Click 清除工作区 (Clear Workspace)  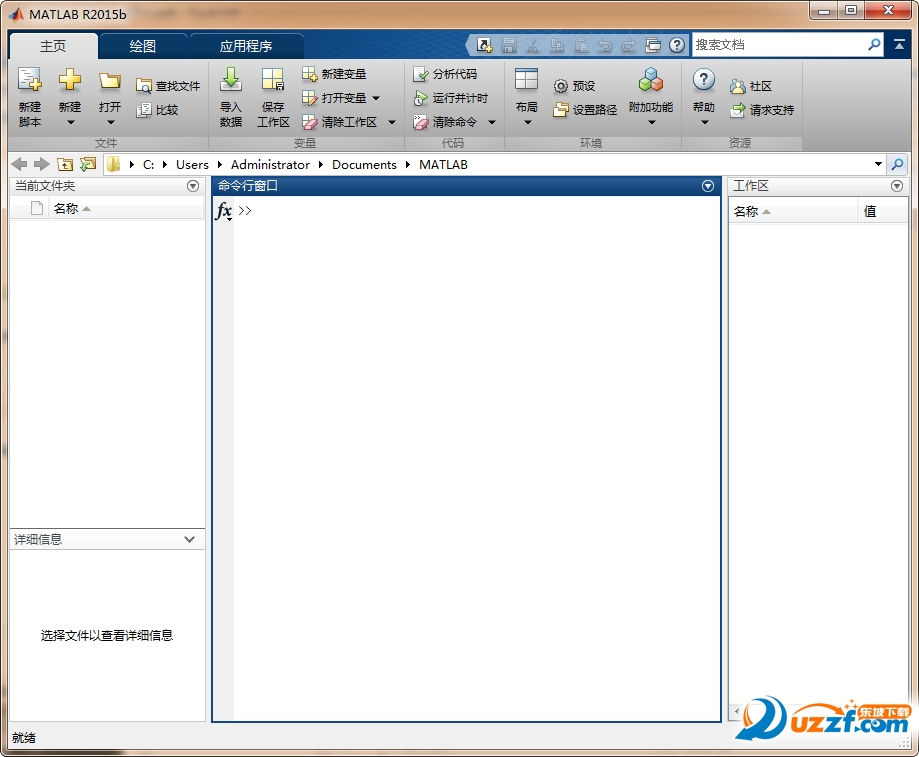(x=339, y=122)
